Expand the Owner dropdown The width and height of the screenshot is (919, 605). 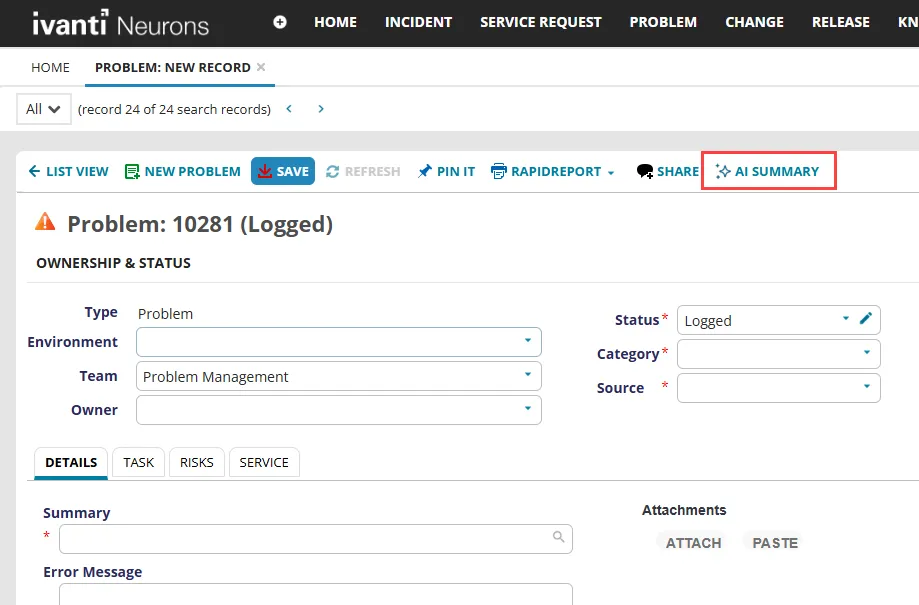(x=527, y=409)
